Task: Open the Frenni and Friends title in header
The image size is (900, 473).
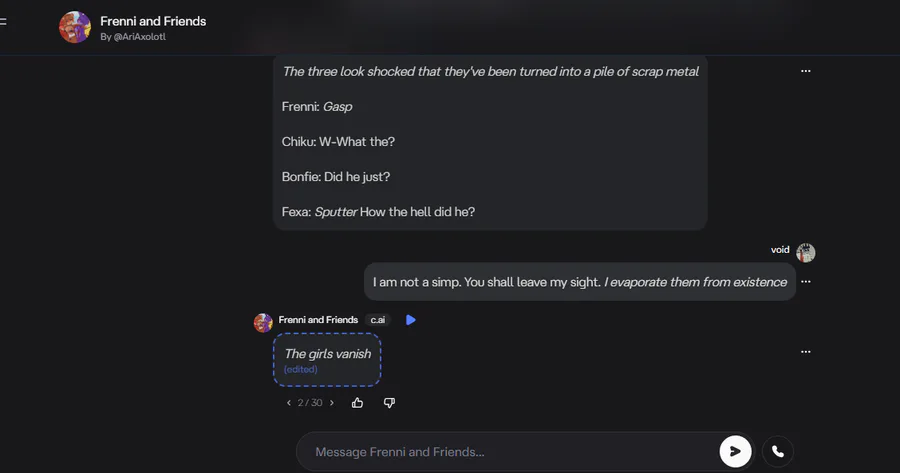Action: coord(153,21)
